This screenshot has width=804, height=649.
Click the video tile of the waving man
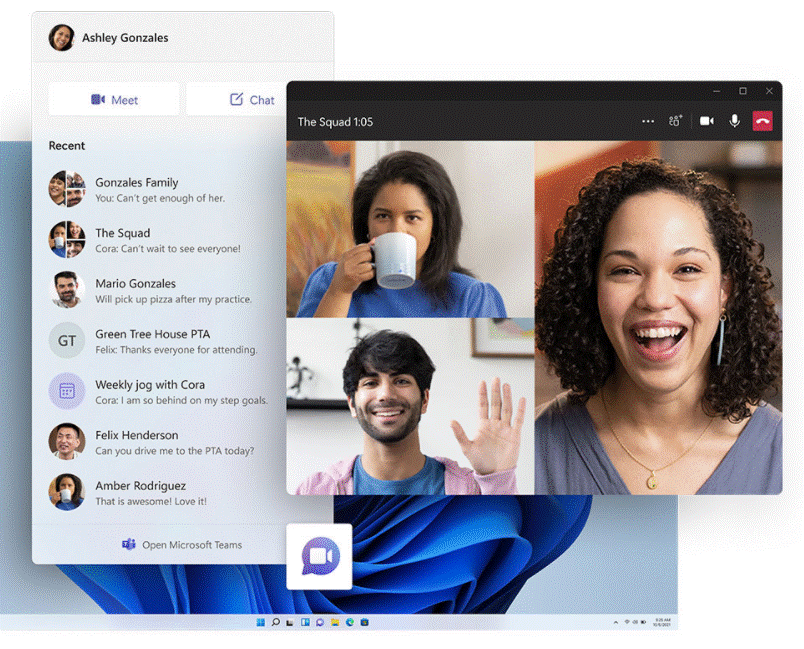tap(410, 406)
